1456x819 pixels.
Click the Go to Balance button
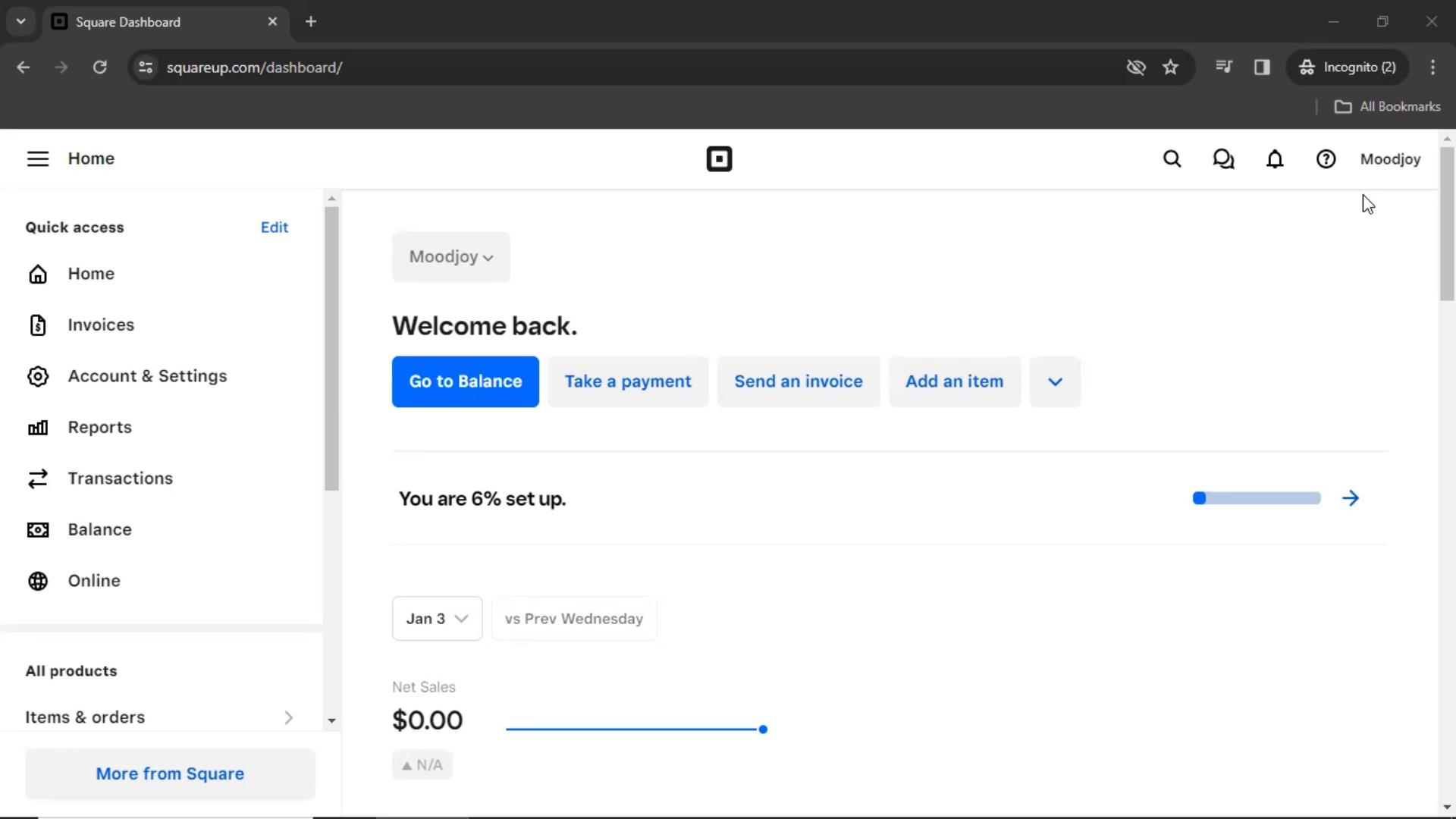465,381
